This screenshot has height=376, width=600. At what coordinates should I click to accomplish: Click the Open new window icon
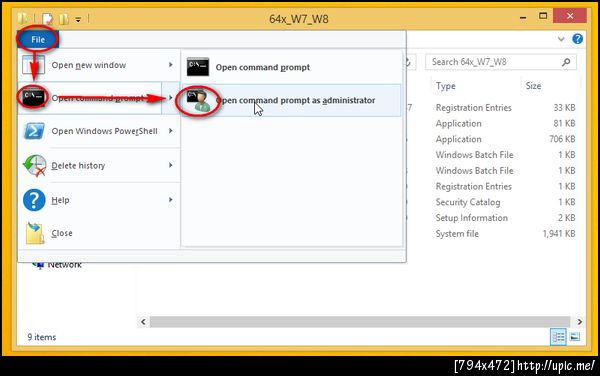(x=33, y=65)
